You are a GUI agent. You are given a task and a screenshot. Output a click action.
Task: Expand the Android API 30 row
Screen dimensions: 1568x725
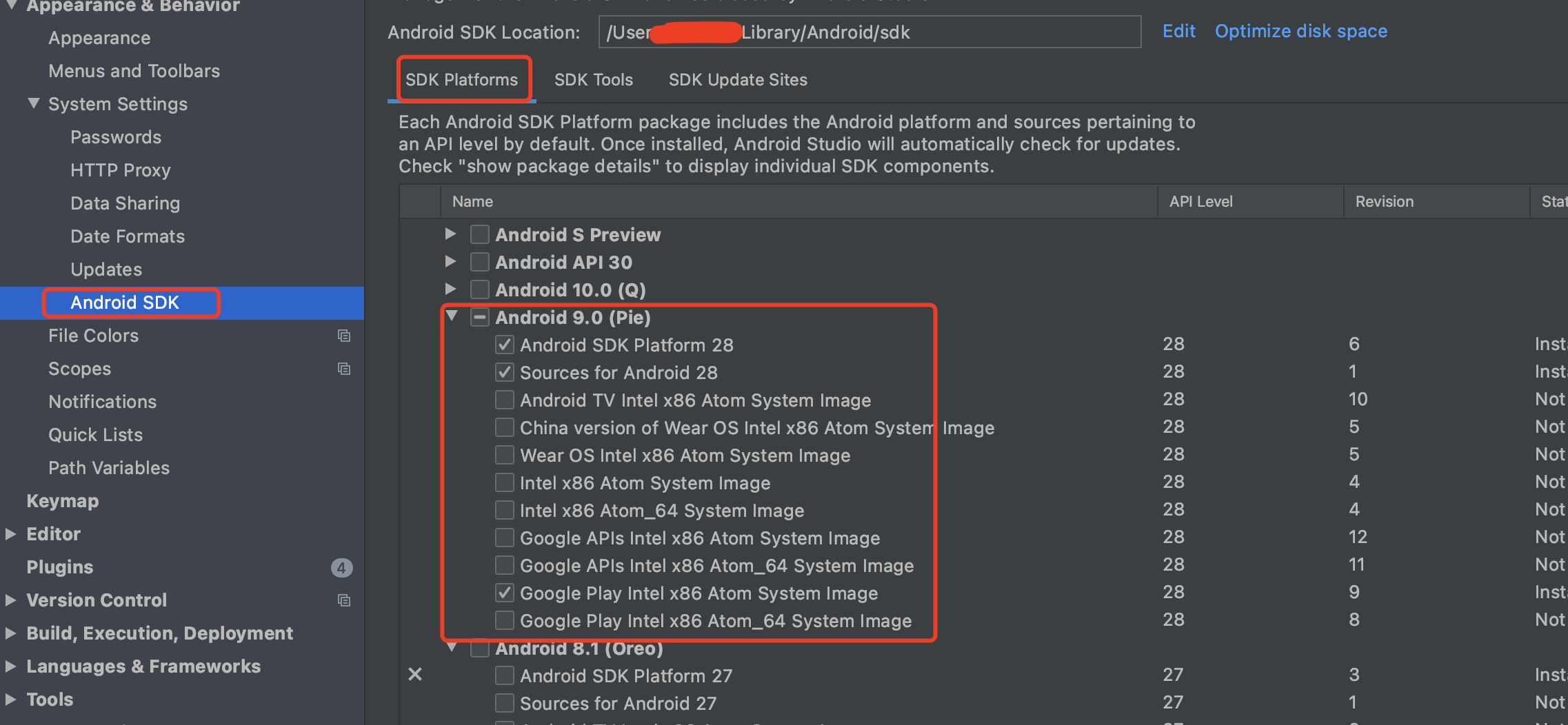click(450, 262)
